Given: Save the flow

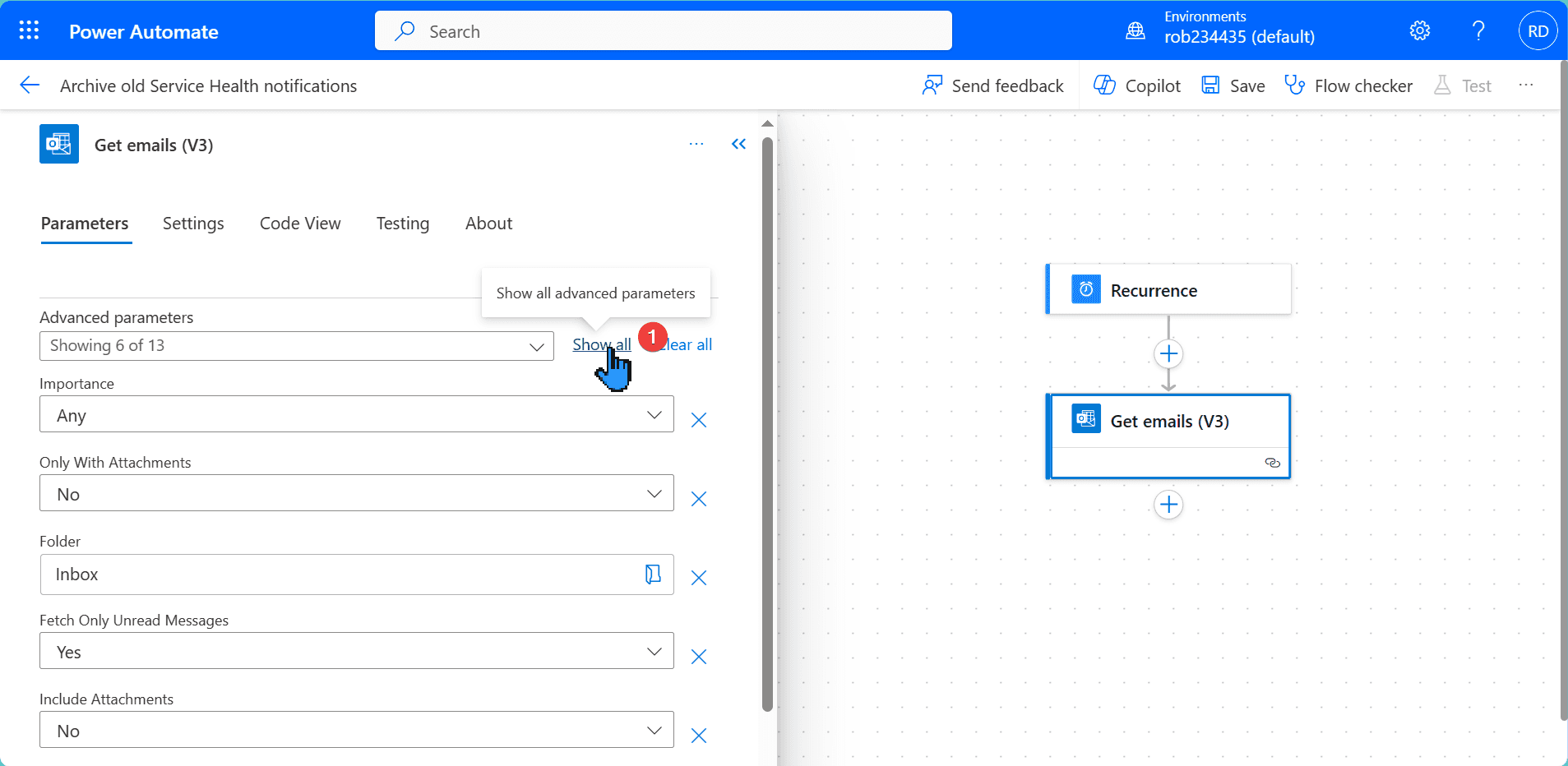Looking at the screenshot, I should [1233, 85].
